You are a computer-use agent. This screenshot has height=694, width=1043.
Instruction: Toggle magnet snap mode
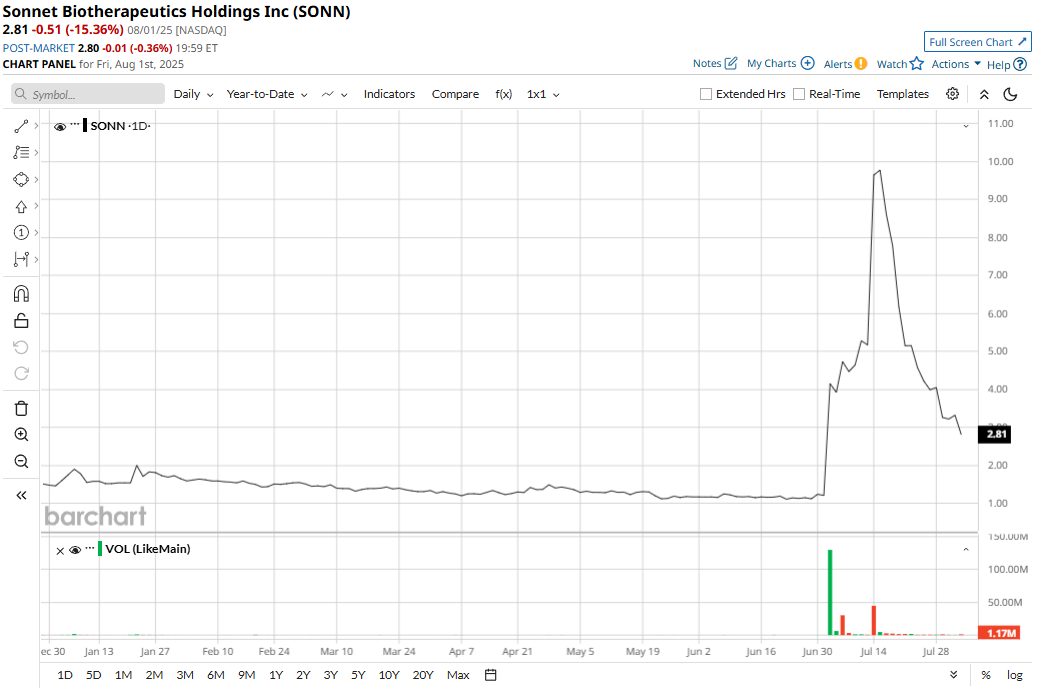[21, 293]
